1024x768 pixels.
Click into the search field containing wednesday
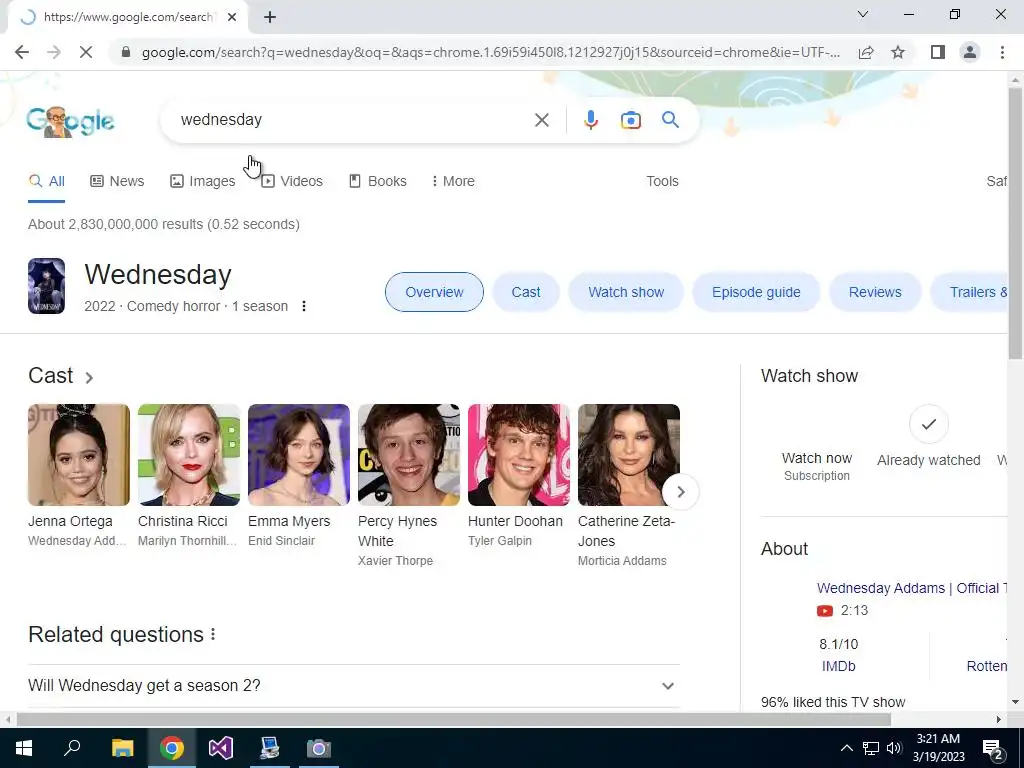tap(353, 120)
